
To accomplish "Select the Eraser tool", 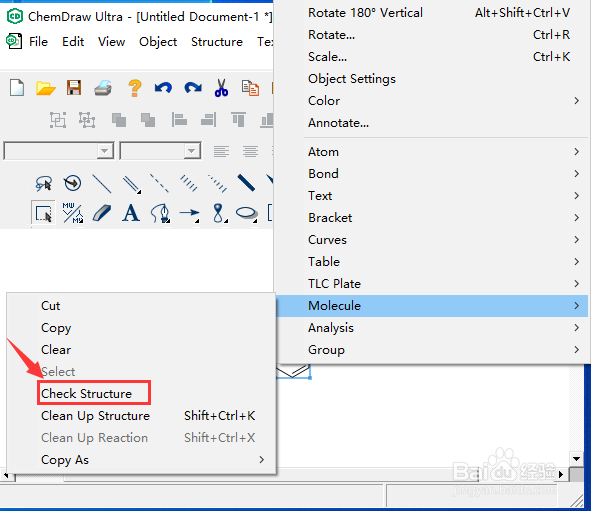I will point(102,213).
